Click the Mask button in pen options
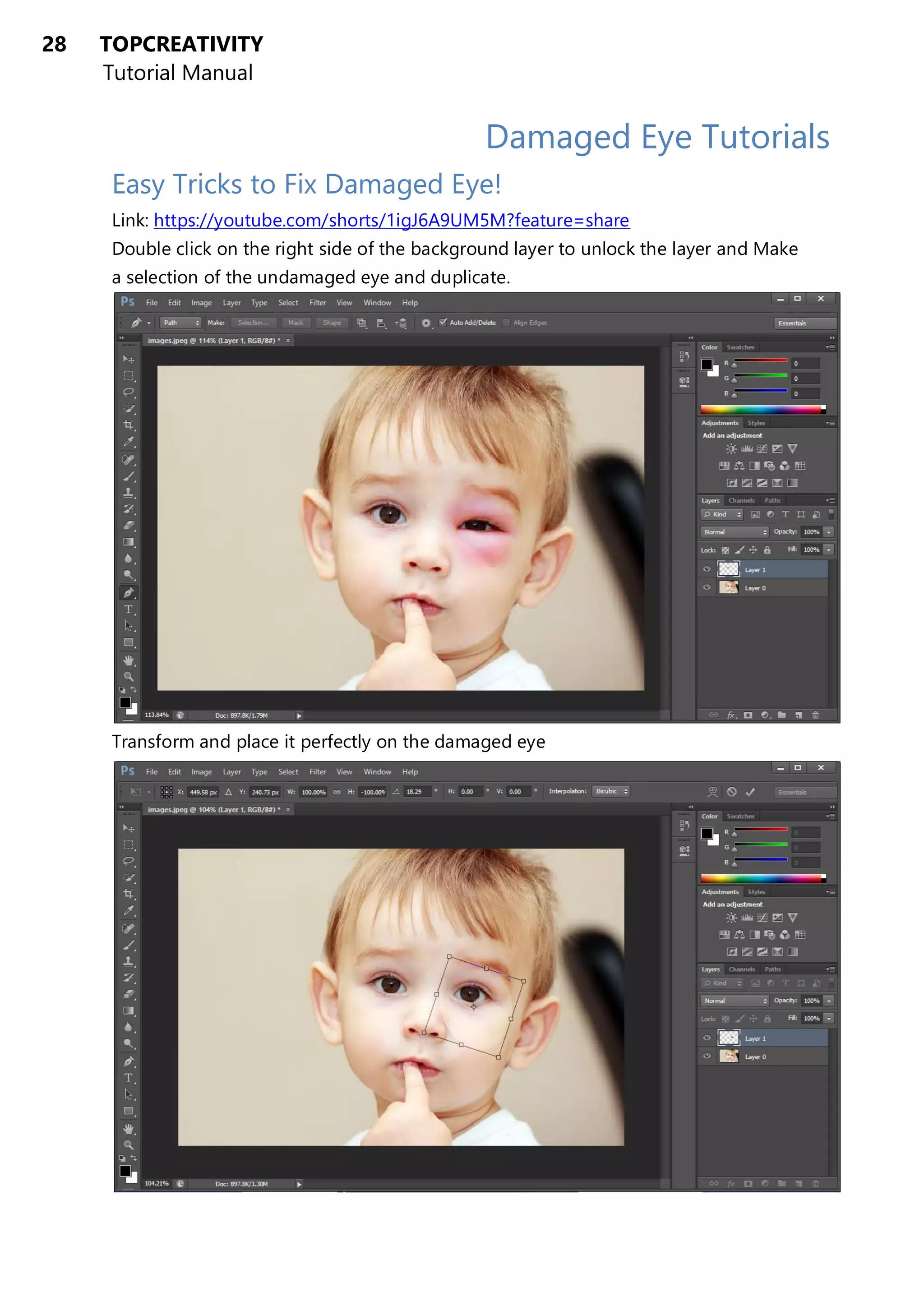924x1306 pixels. coord(296,323)
